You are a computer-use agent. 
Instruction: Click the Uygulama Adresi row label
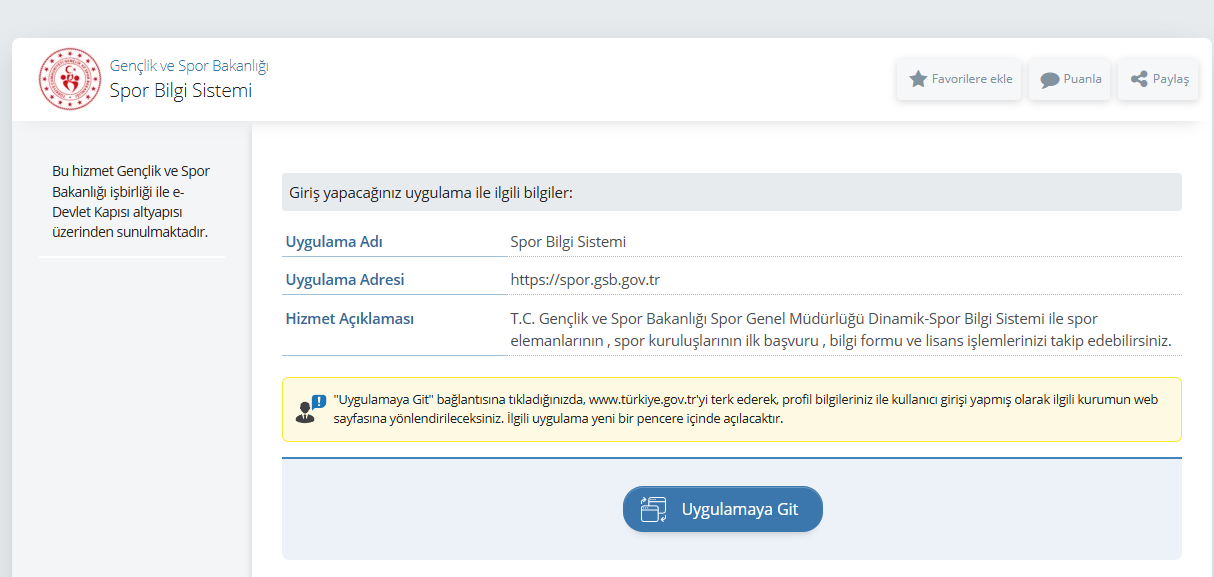(x=345, y=280)
